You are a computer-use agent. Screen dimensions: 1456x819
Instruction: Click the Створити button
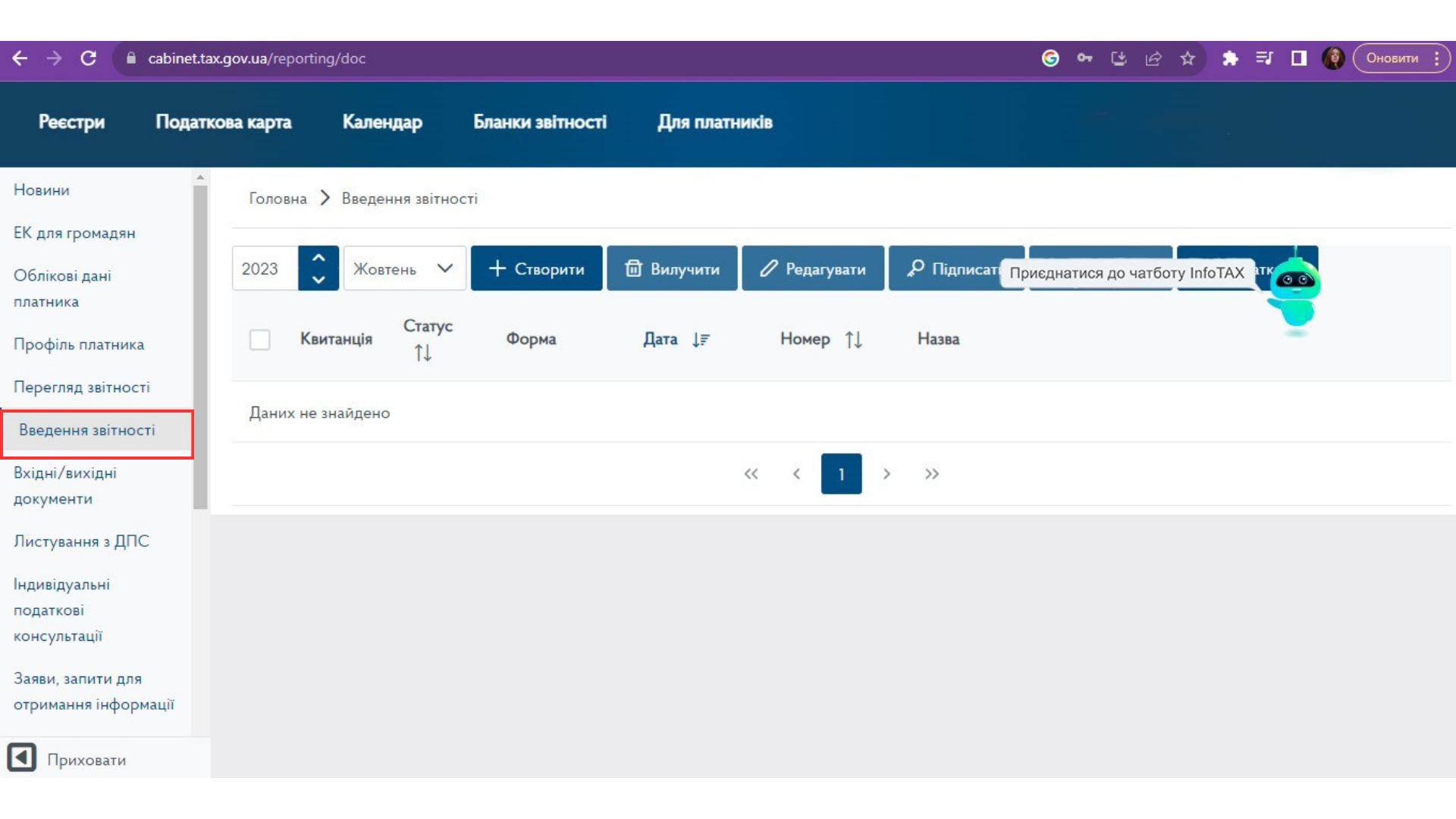[x=537, y=268]
